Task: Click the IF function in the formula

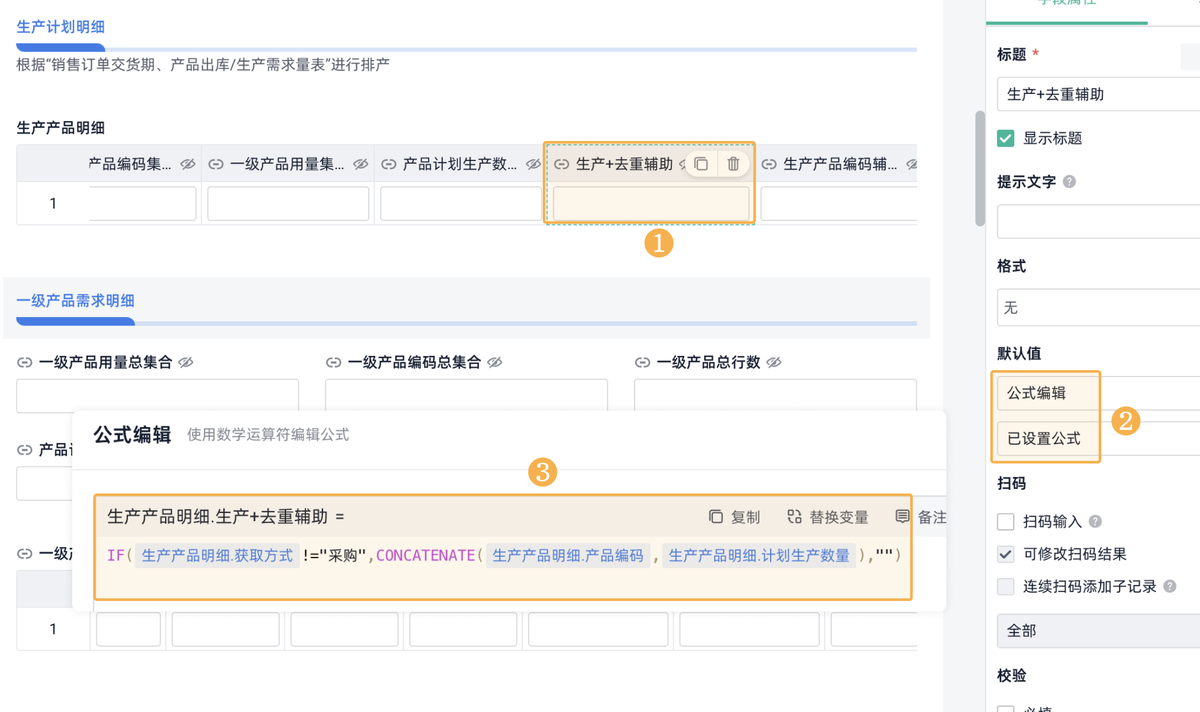Action: (116, 555)
